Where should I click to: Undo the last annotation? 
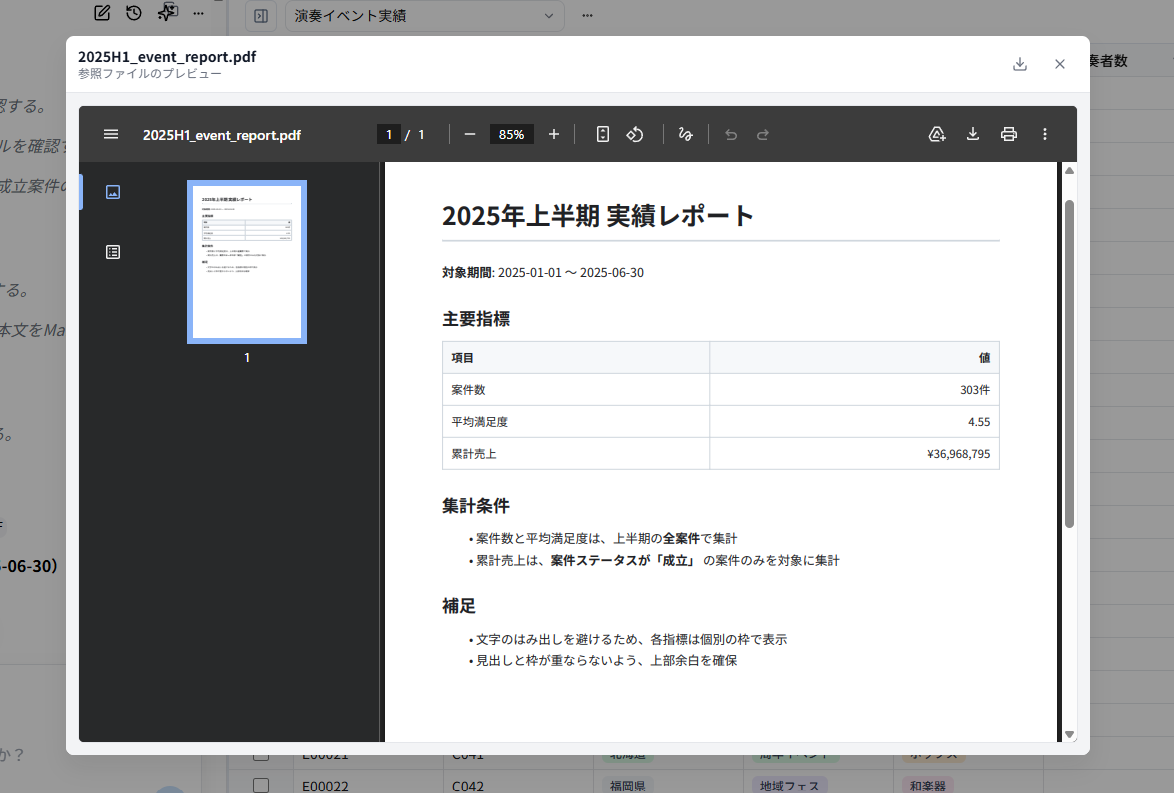(x=731, y=135)
